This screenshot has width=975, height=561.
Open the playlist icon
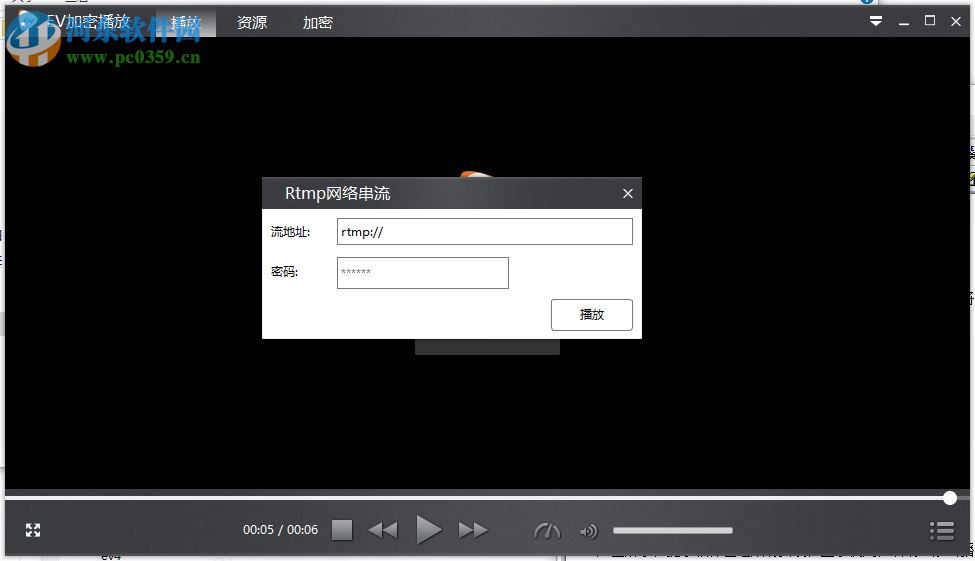(x=941, y=531)
